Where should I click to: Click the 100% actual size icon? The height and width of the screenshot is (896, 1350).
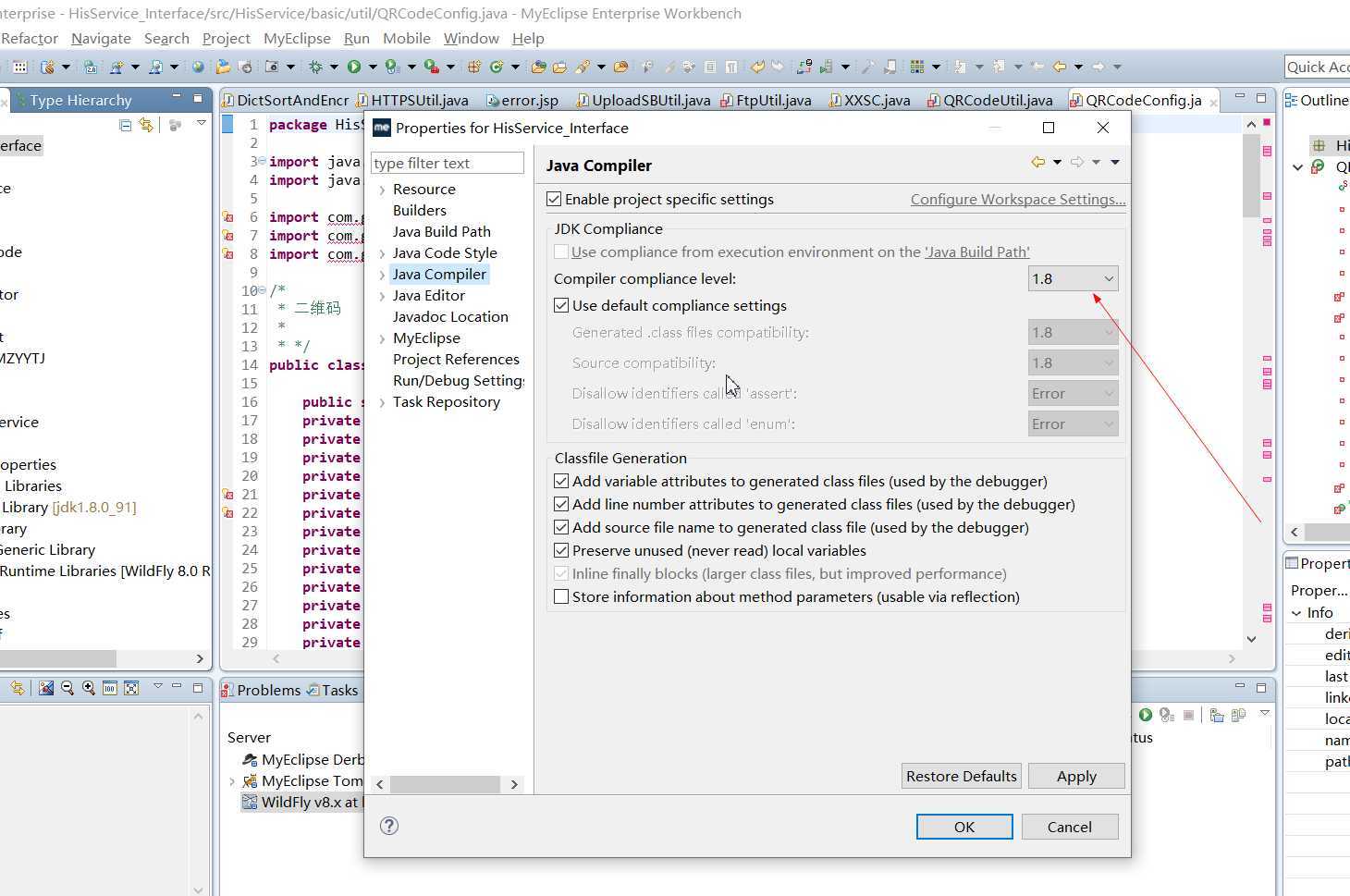point(109,688)
